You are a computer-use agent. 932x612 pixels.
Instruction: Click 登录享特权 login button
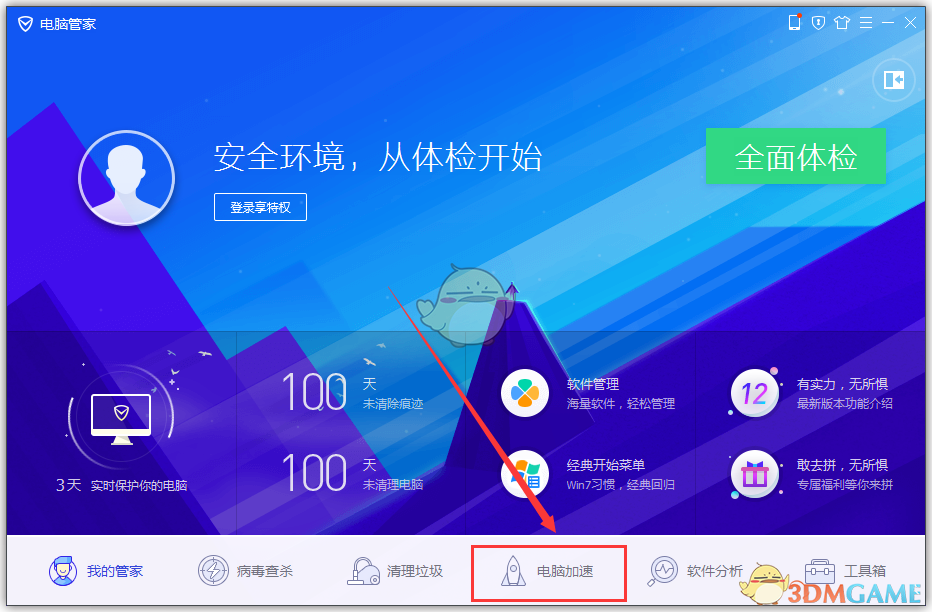260,207
